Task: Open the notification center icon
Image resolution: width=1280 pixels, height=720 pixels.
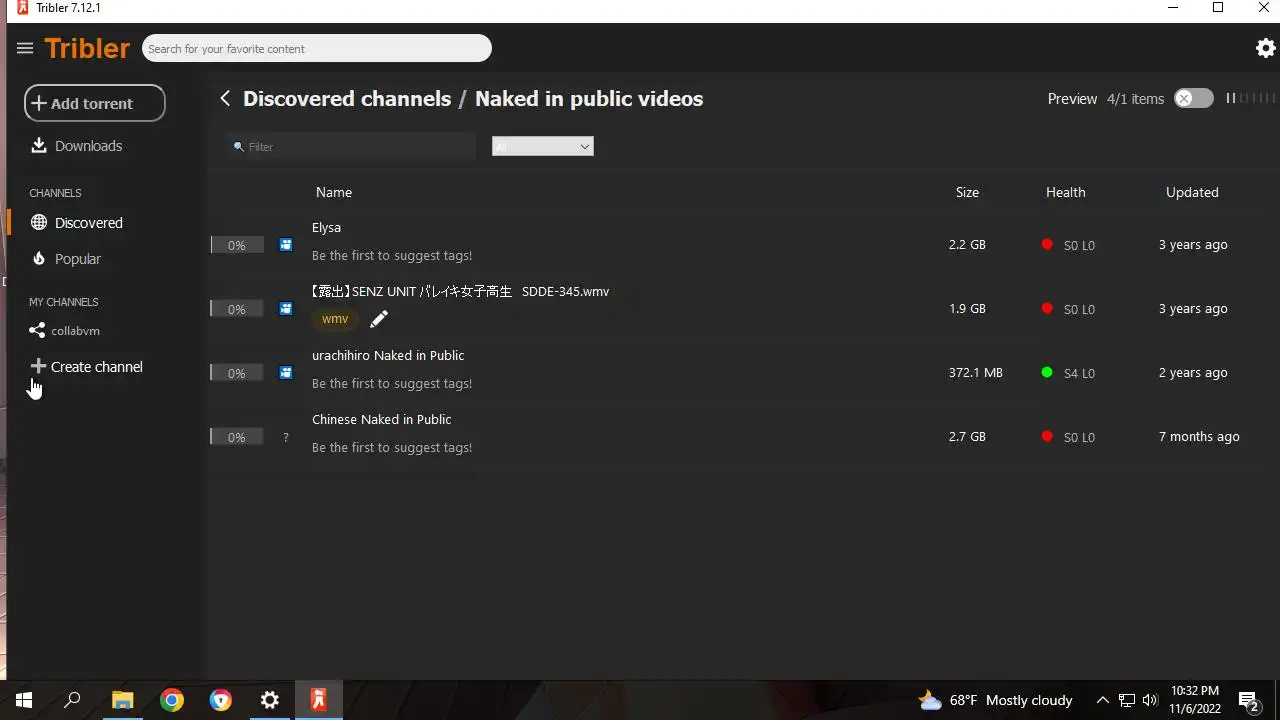Action: (1248, 700)
